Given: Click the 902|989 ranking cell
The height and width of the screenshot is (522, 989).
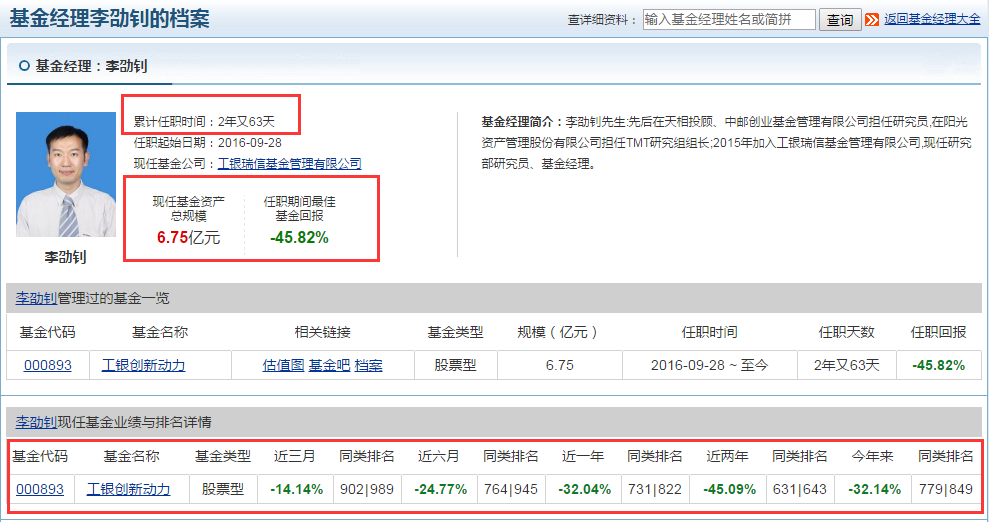Looking at the screenshot, I should point(366,489).
